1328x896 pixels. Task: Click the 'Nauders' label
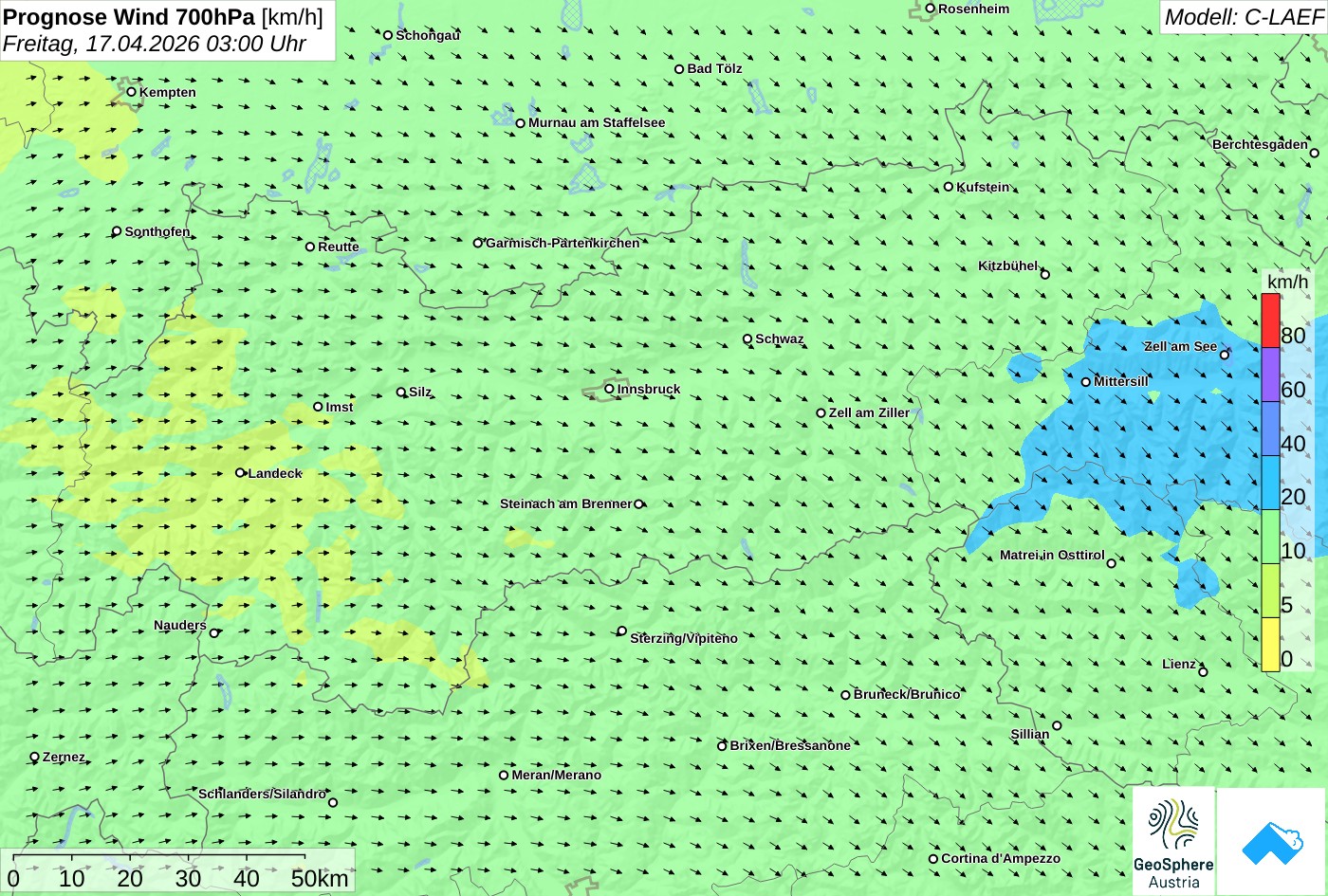[x=180, y=625]
